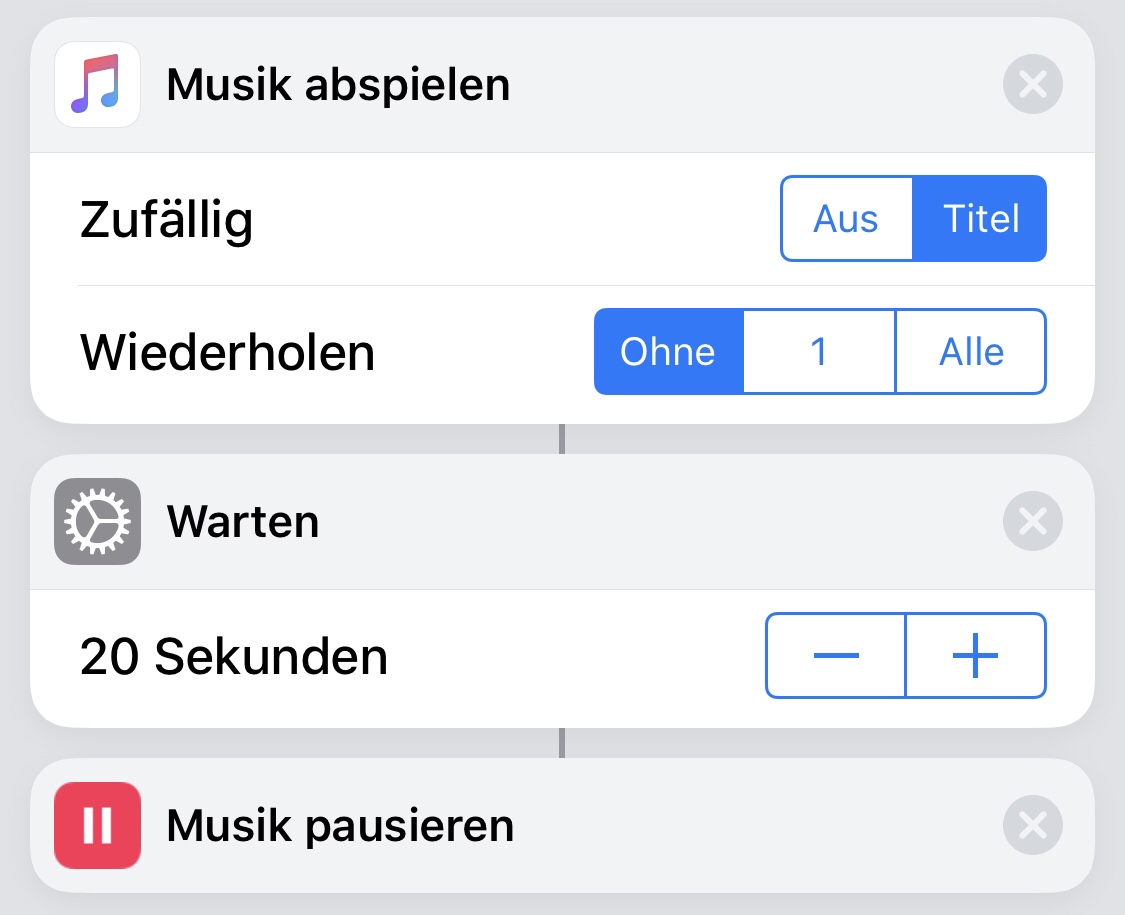Image resolution: width=1125 pixels, height=915 pixels.
Task: Tap the red pause icon
Action: [97, 825]
